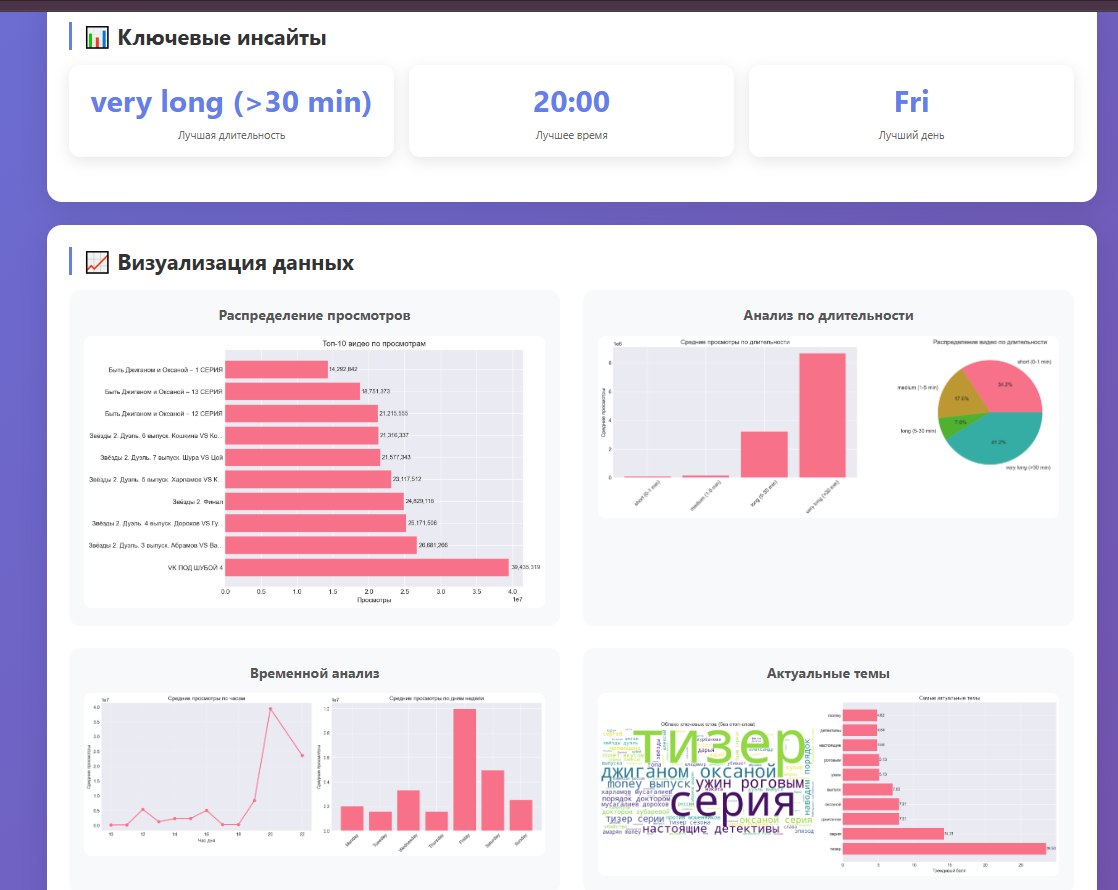Click the Распределение просмотров panel title
1118x890 pixels.
tap(314, 315)
